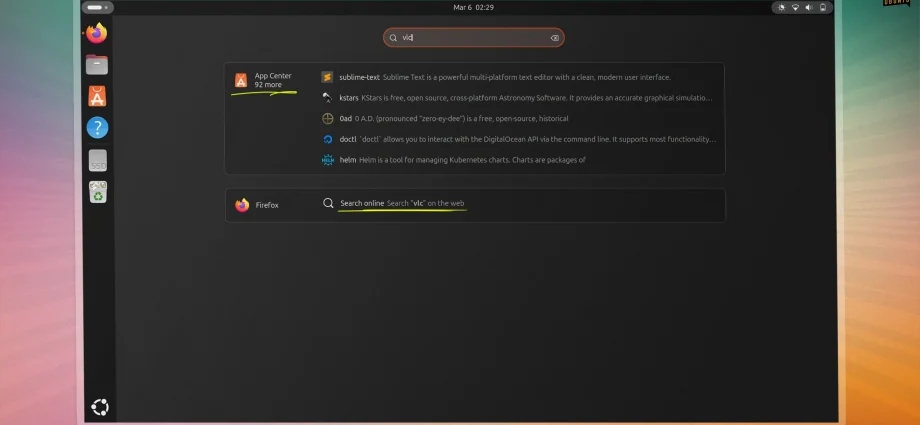The height and width of the screenshot is (425, 920).
Task: Select the doctl DigitalOcean icon
Action: [x=327, y=139]
